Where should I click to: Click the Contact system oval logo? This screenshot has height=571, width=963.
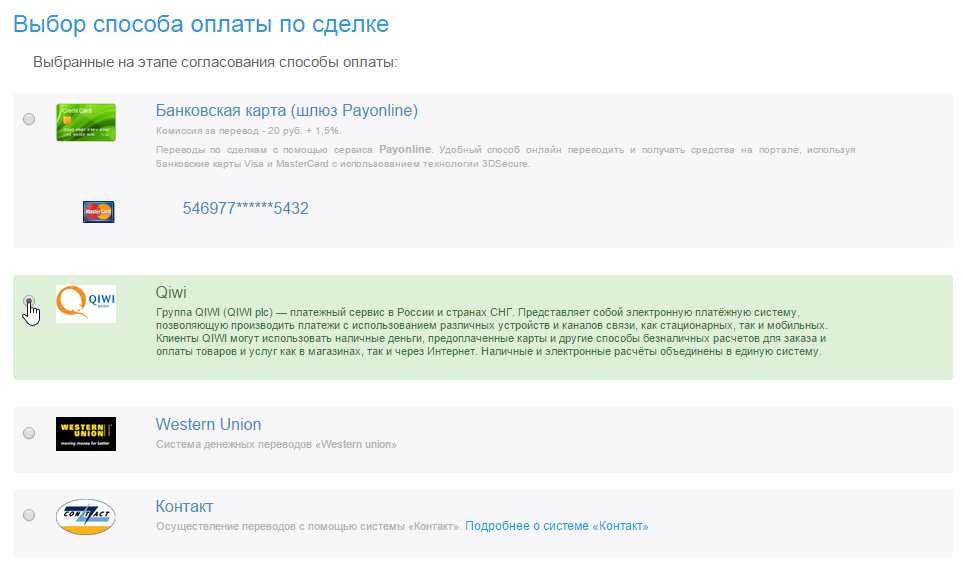coord(86,517)
